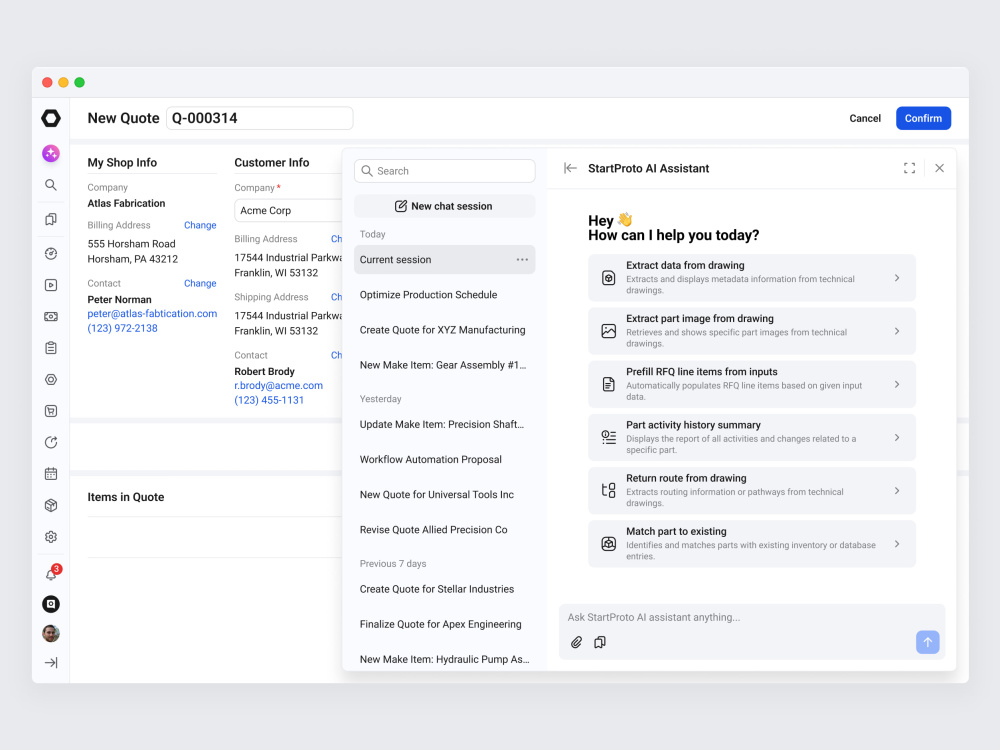Open Part activity history summary chevron
The width and height of the screenshot is (1000, 750).
tap(897, 438)
